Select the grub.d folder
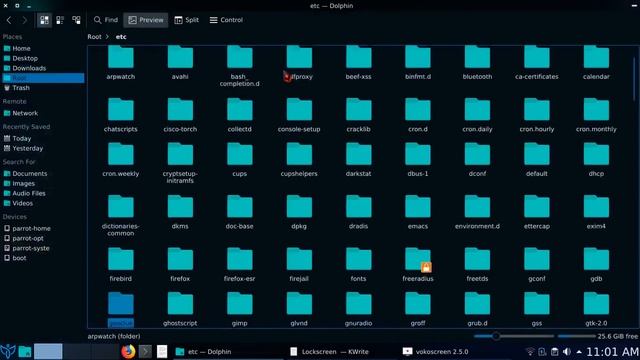 pos(477,309)
